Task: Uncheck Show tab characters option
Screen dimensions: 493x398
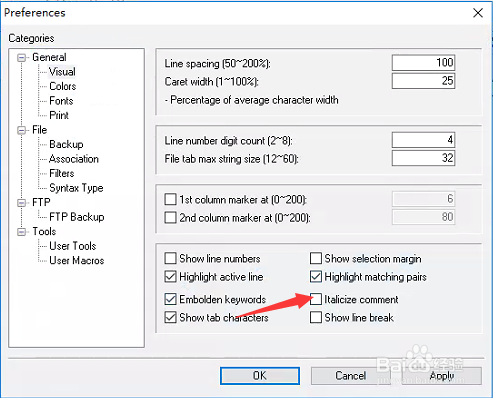Action: click(170, 317)
